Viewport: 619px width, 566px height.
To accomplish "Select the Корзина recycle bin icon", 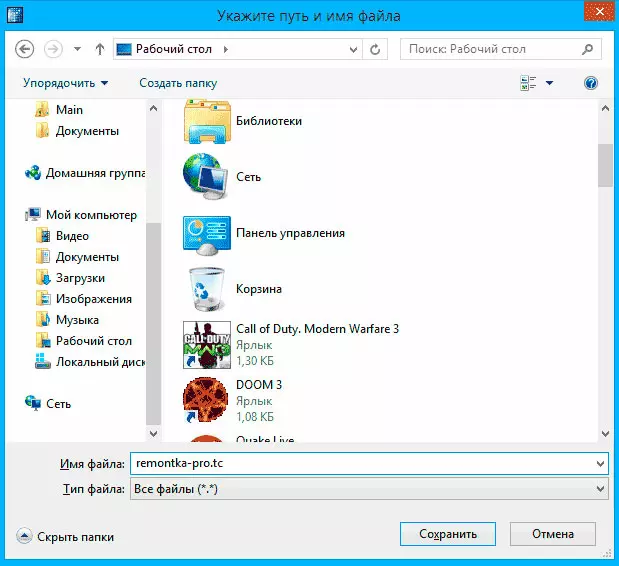I will coord(206,289).
